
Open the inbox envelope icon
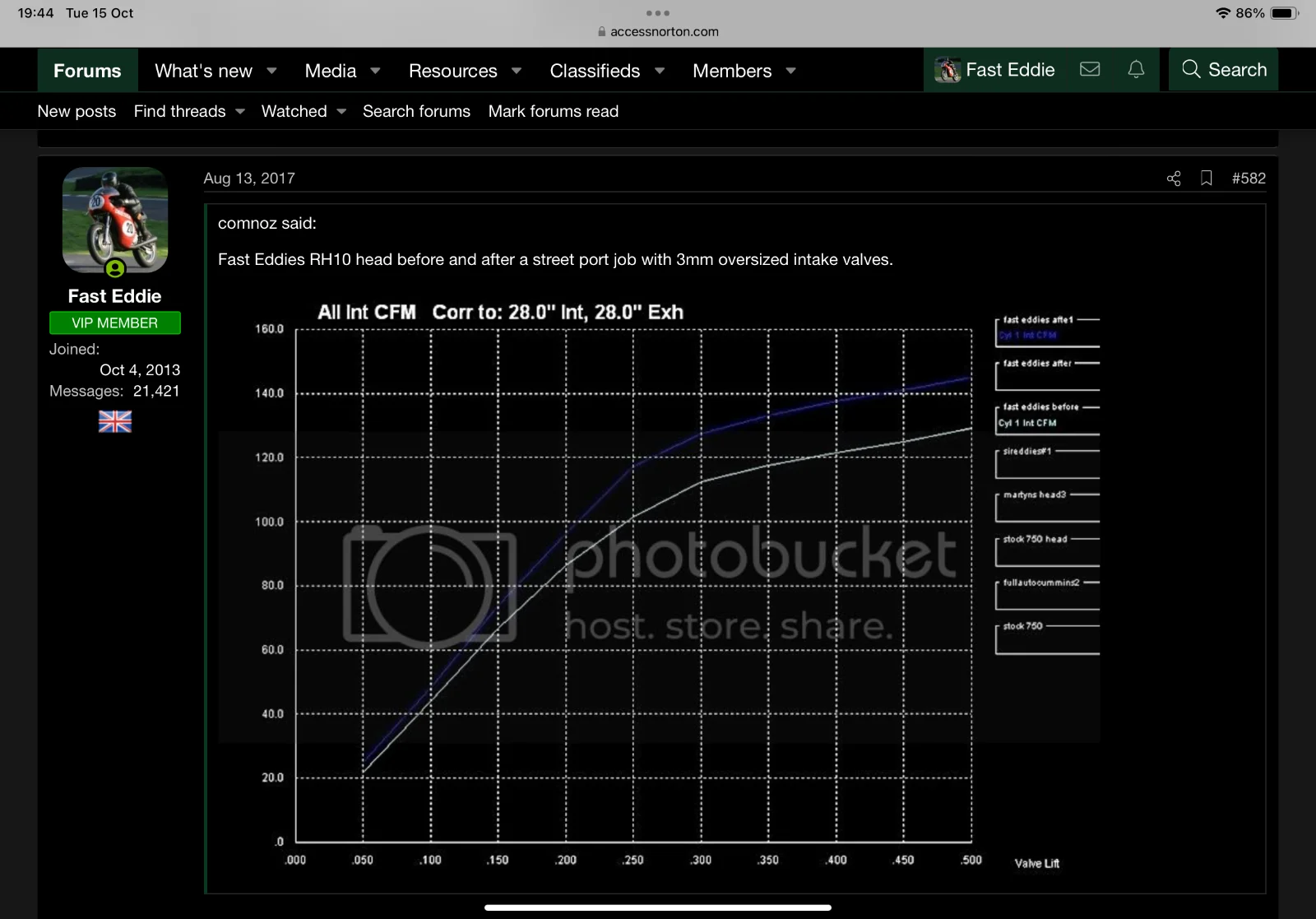click(x=1090, y=70)
